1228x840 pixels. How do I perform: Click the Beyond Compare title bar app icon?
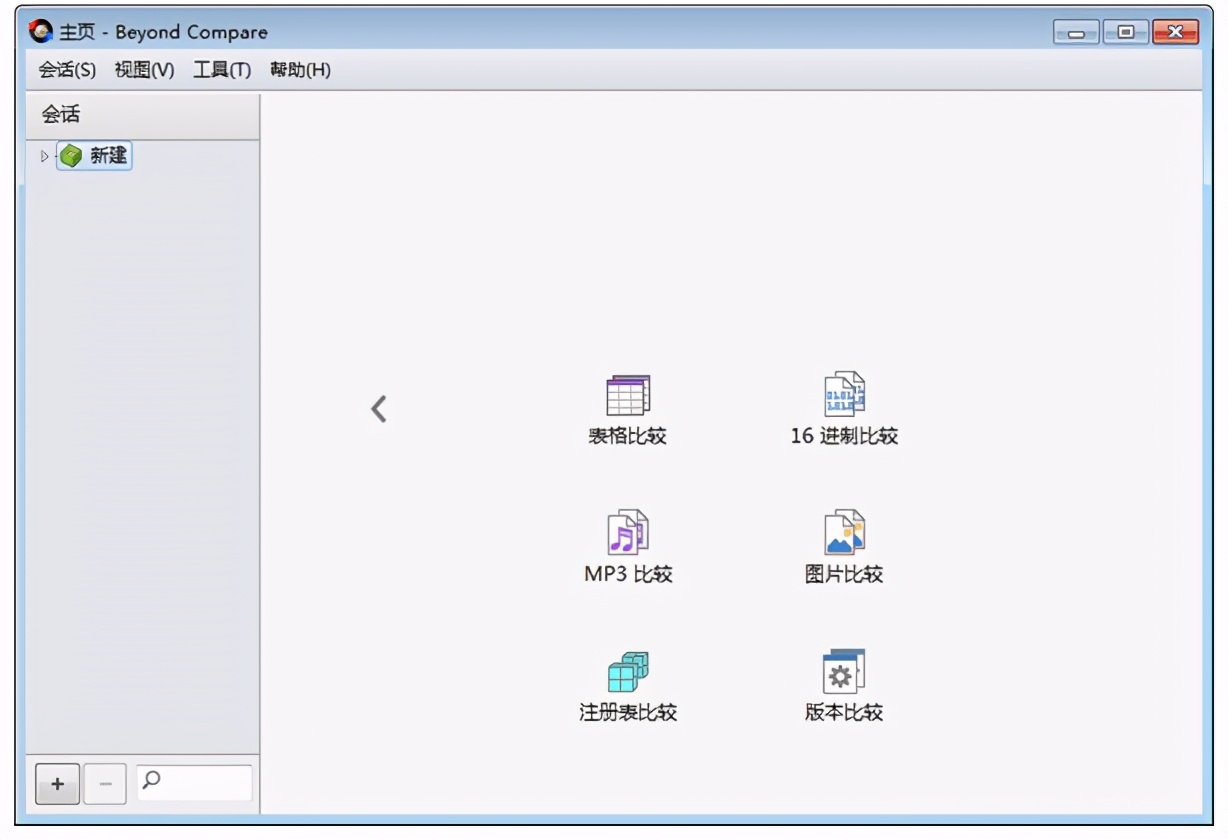point(42,32)
